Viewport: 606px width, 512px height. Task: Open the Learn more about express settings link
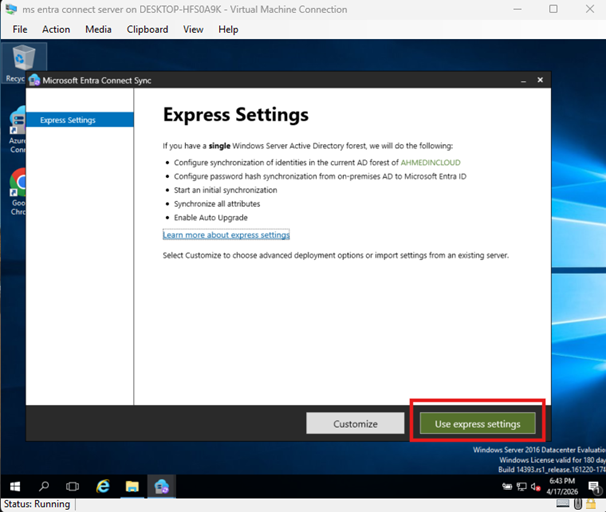click(x=226, y=235)
